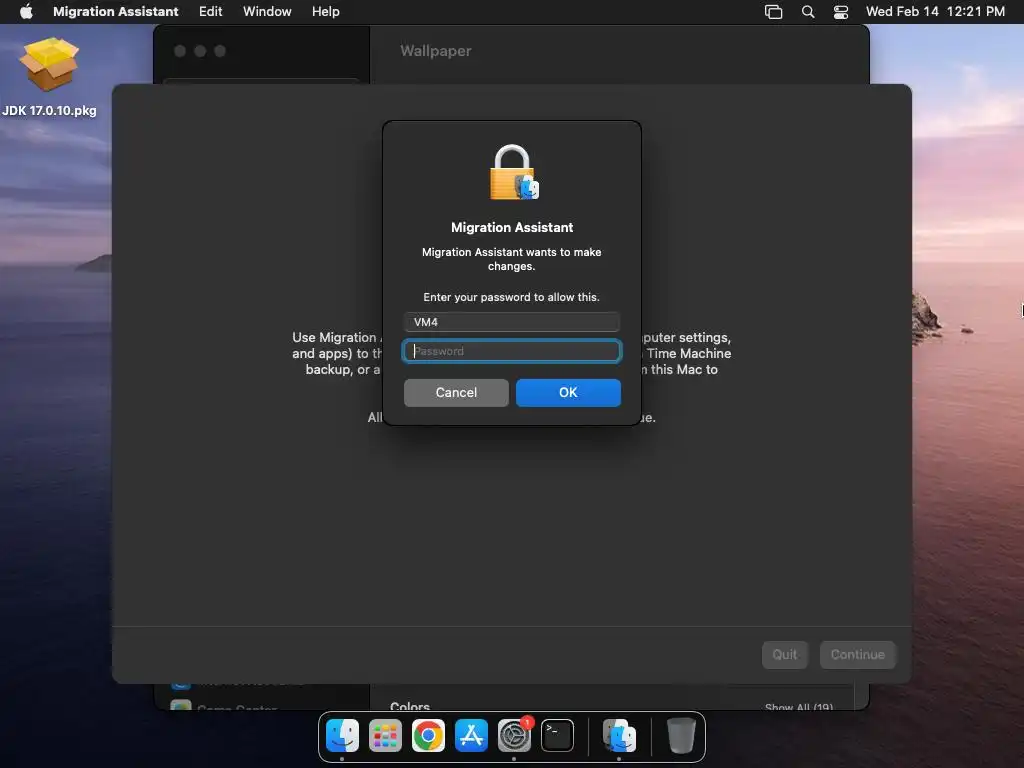
Task: Click the dimmed Continue button
Action: (x=857, y=654)
